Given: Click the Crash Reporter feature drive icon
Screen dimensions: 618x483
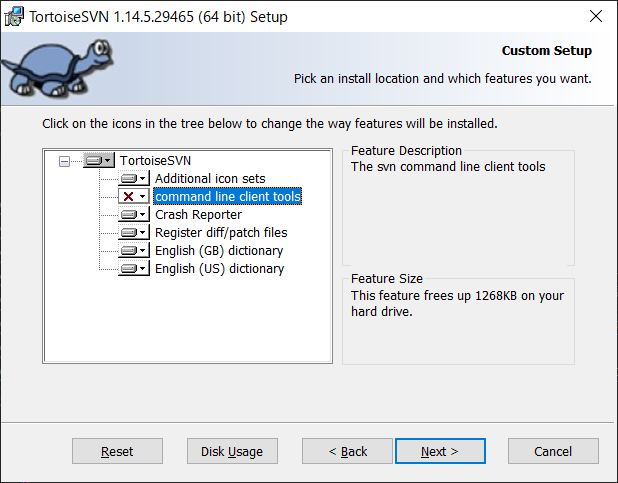Looking at the screenshot, I should 129,214.
